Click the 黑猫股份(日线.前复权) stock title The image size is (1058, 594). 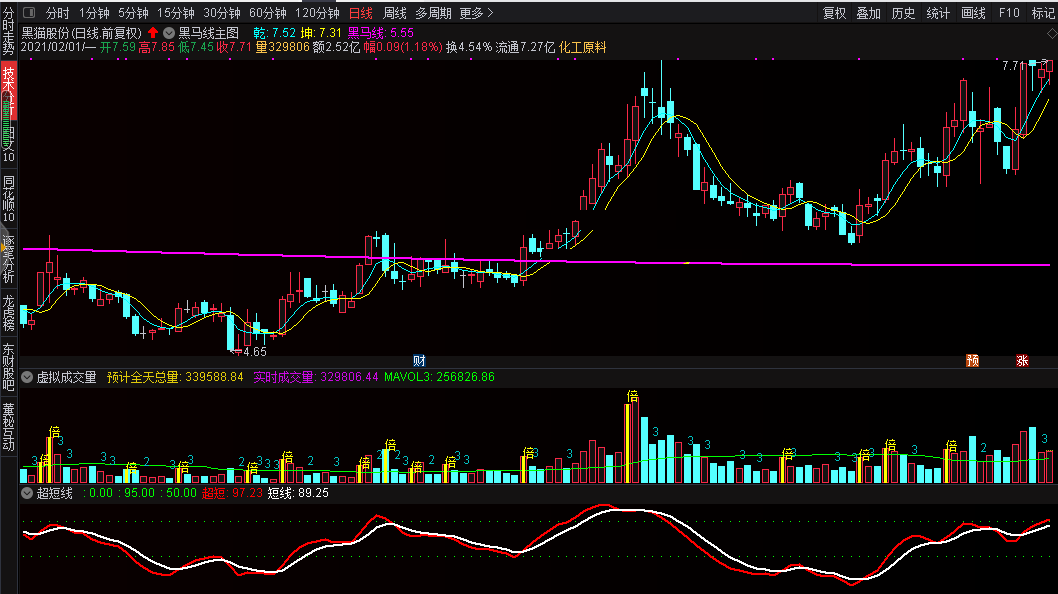pyautogui.click(x=82, y=33)
